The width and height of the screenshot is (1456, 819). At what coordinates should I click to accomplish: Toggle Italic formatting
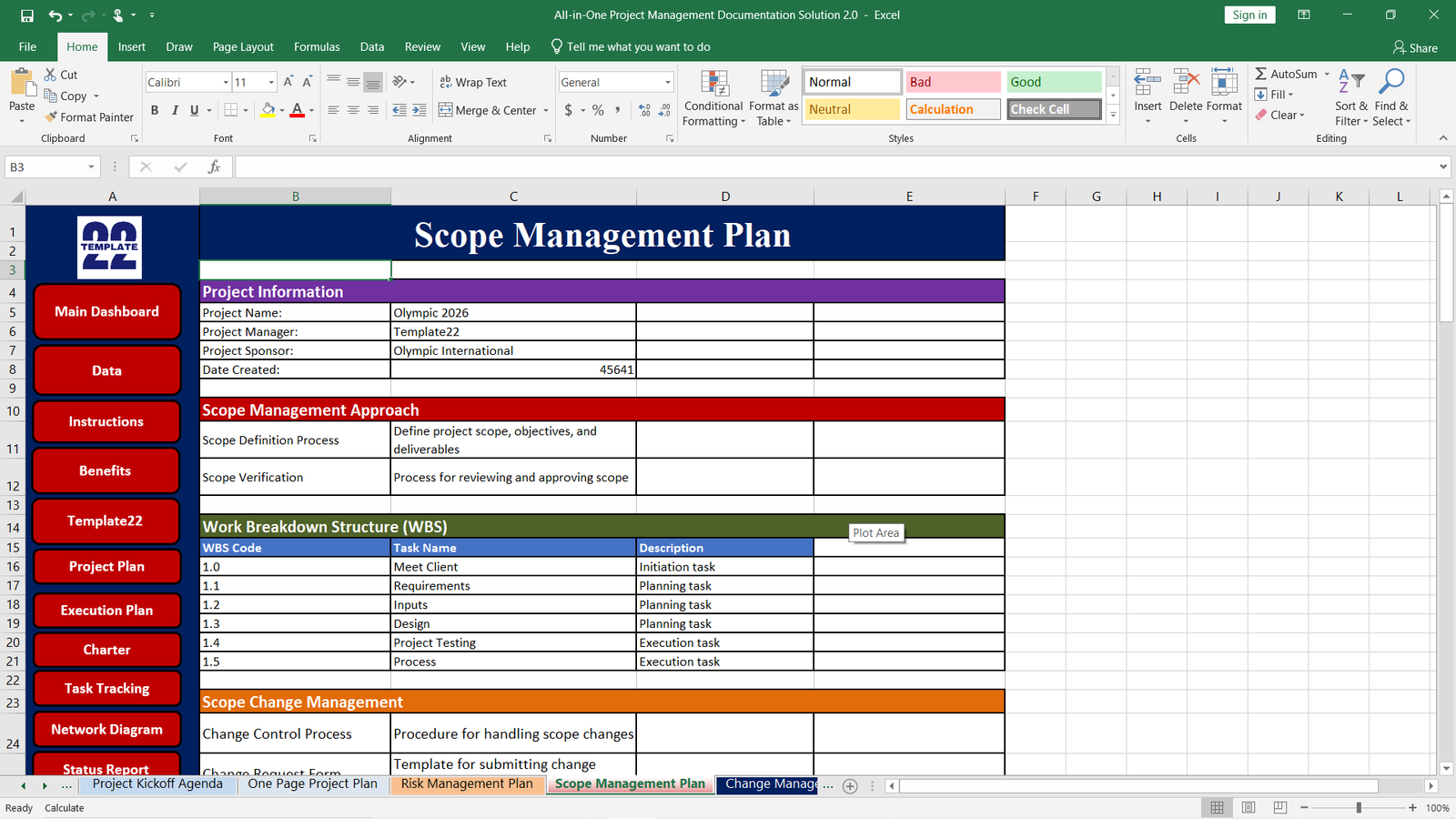(175, 110)
